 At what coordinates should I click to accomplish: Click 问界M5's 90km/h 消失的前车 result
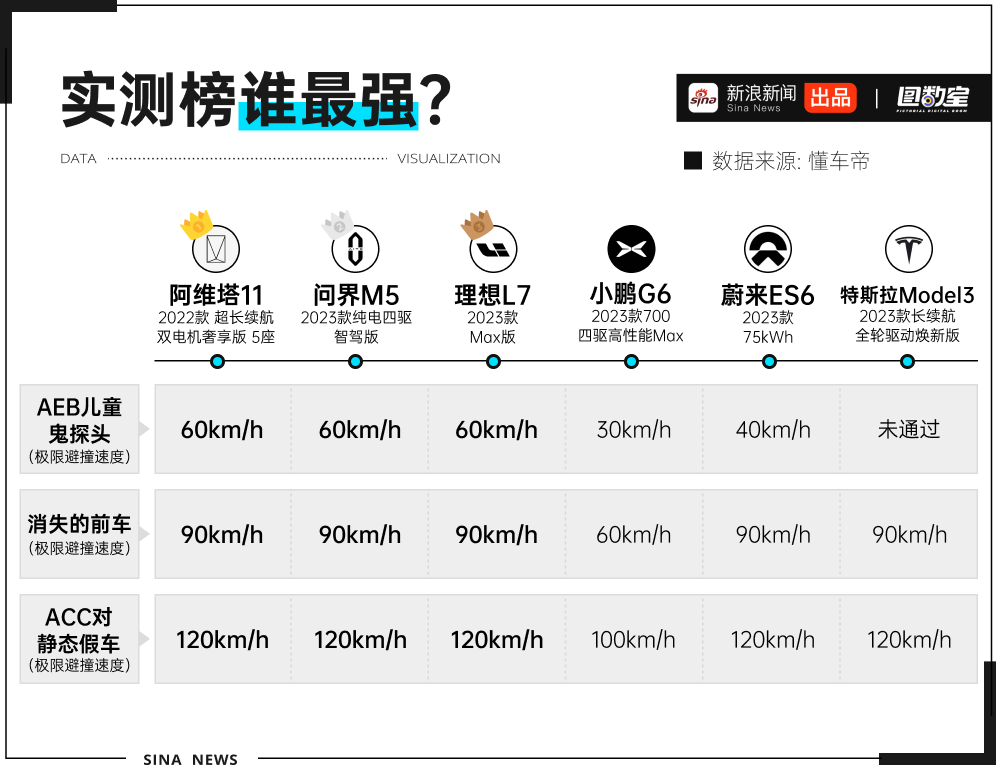pos(360,534)
